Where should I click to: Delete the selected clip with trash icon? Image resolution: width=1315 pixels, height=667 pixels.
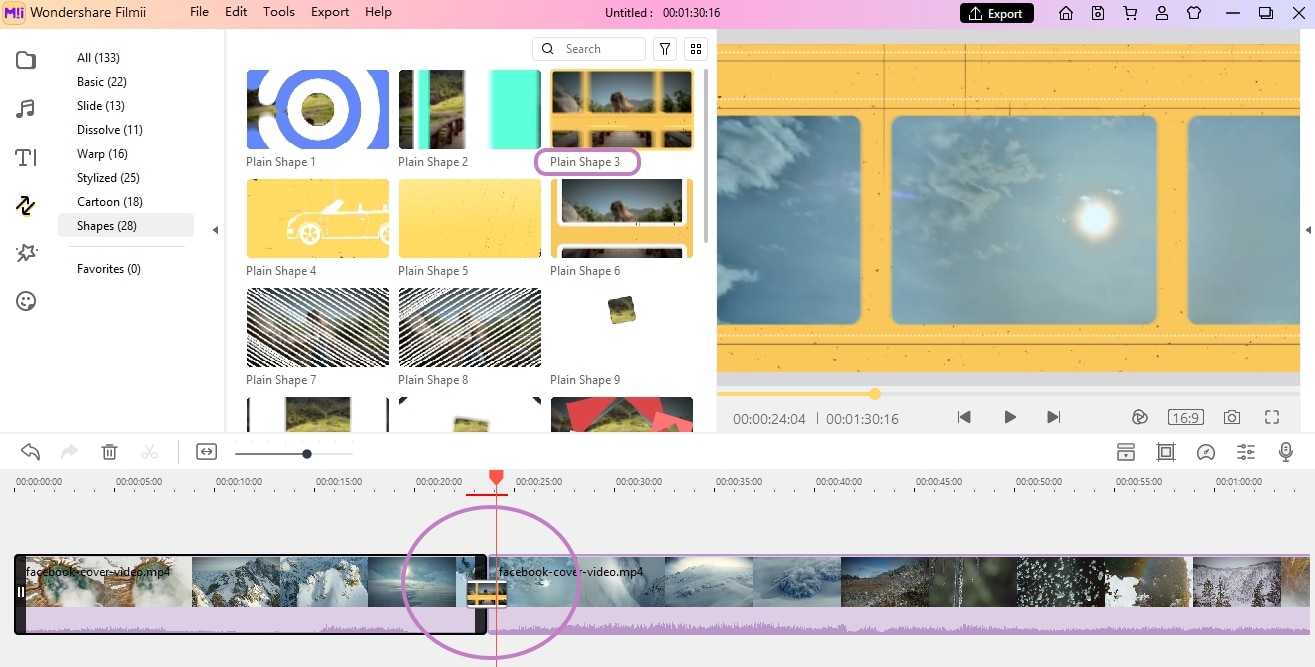(x=110, y=452)
